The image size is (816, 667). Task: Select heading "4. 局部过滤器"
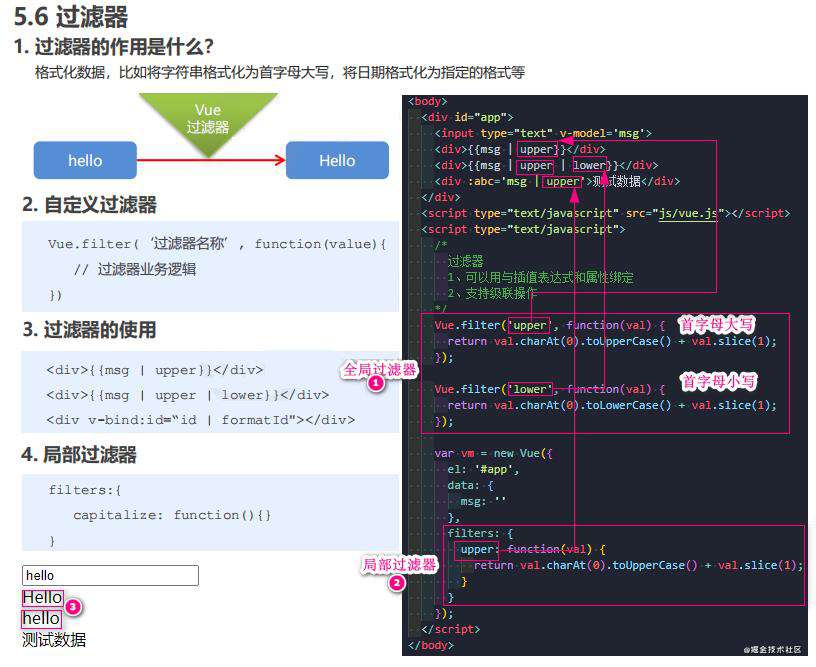click(79, 454)
